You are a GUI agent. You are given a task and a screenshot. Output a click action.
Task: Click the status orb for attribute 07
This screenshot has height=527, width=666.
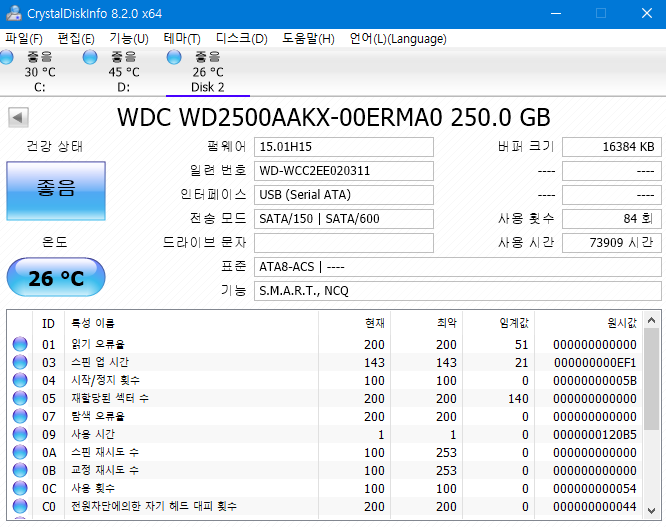[x=20, y=416]
